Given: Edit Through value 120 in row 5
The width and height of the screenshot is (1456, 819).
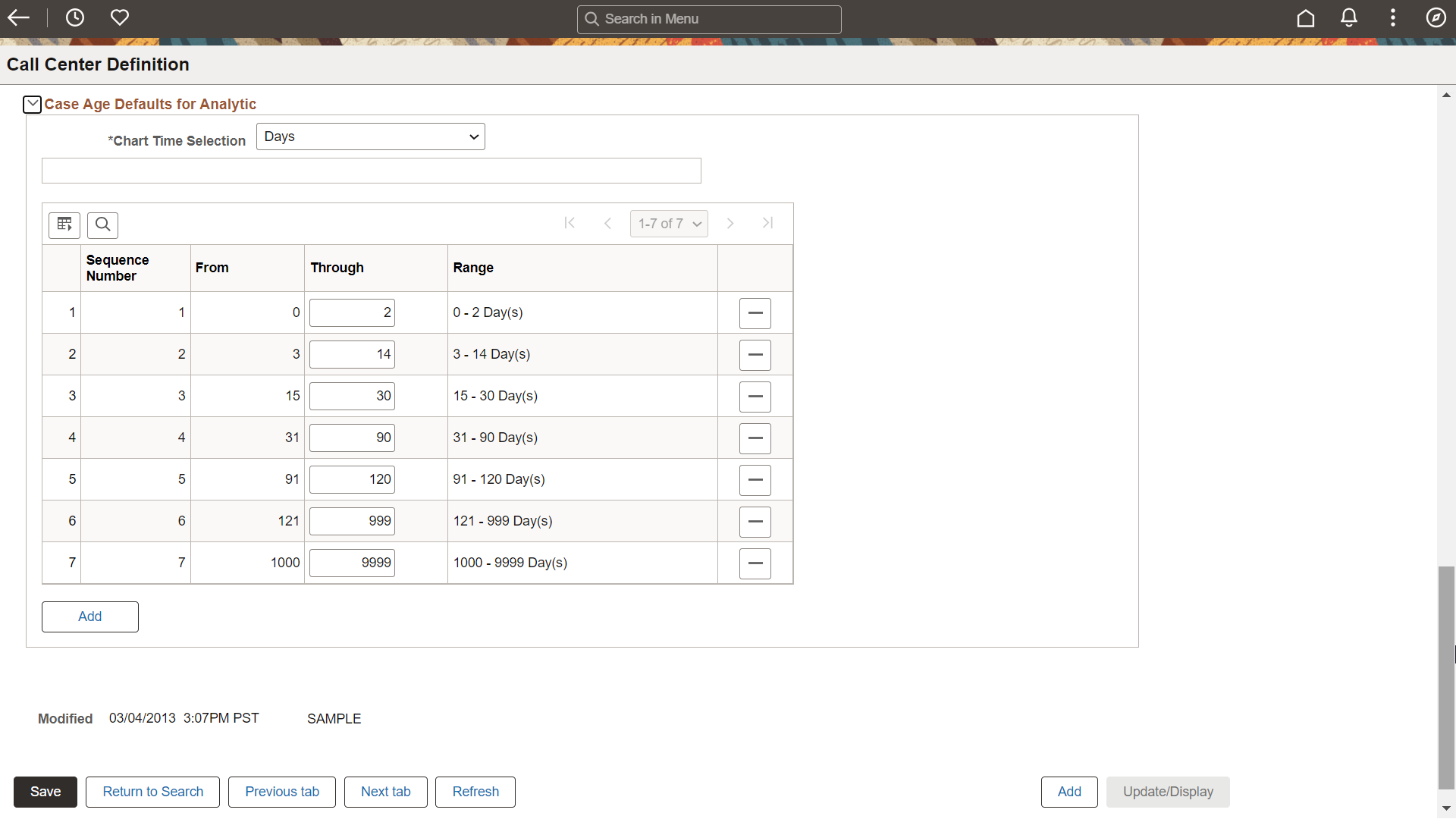Looking at the screenshot, I should 352,479.
